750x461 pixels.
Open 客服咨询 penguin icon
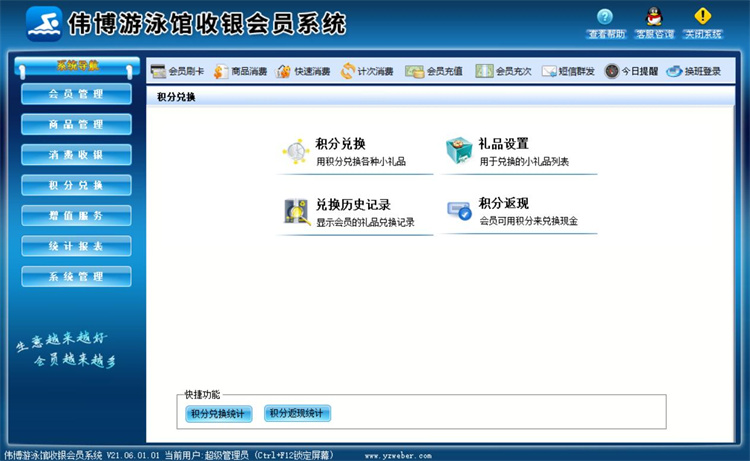pyautogui.click(x=654, y=16)
